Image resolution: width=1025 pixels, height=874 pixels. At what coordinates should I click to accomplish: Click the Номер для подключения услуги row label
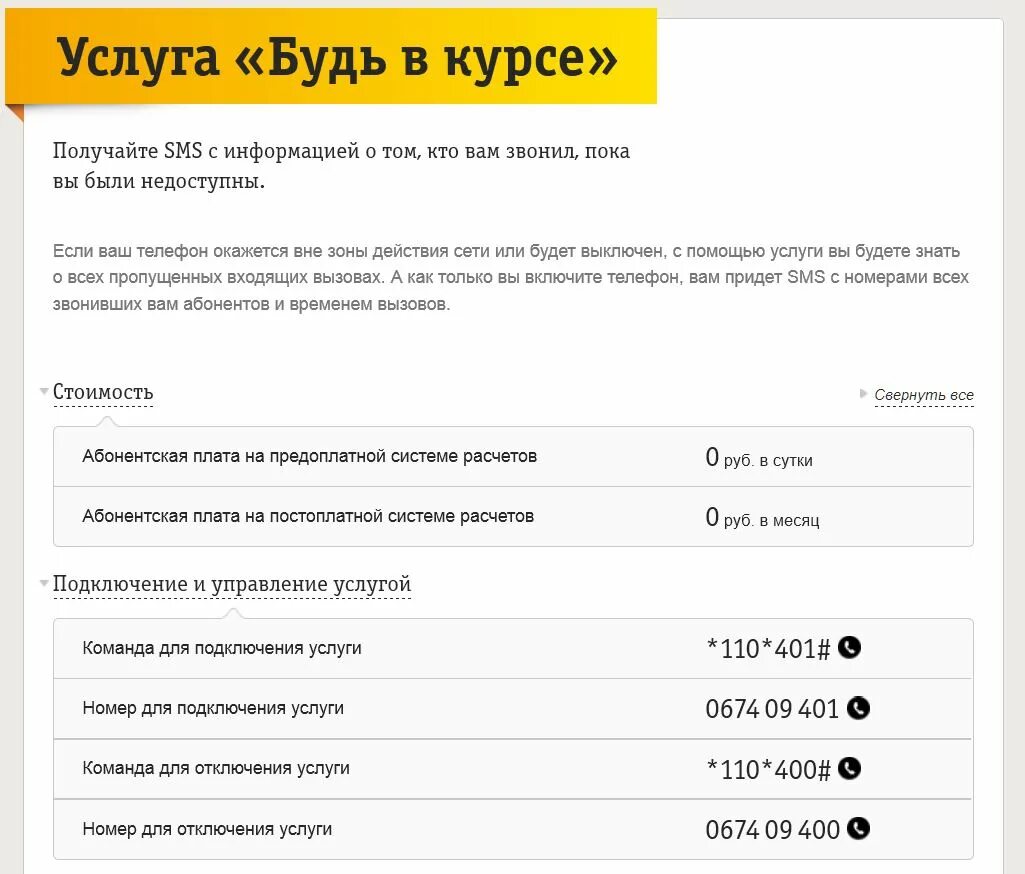(x=213, y=708)
